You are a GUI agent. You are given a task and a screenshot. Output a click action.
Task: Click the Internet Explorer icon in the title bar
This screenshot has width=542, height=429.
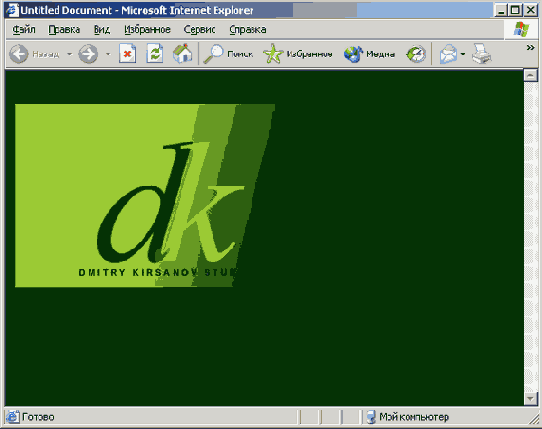pyautogui.click(x=12, y=10)
